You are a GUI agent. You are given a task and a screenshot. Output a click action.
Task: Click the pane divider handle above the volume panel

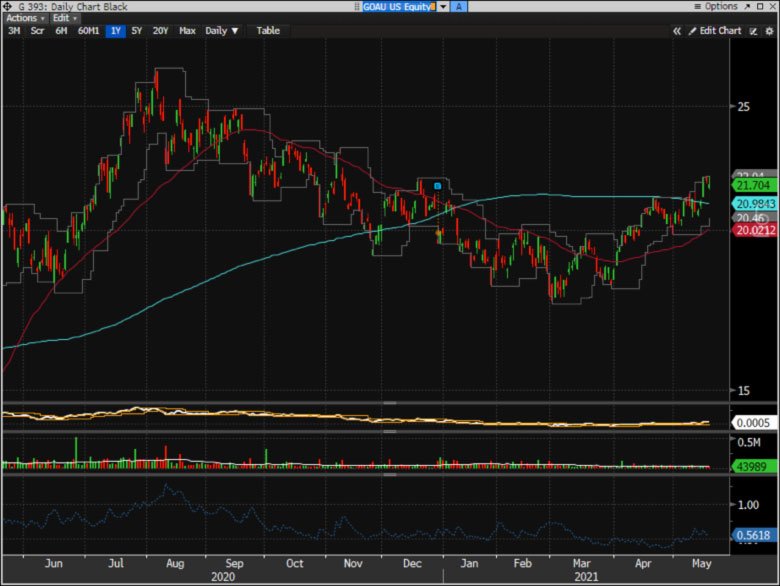390,431
